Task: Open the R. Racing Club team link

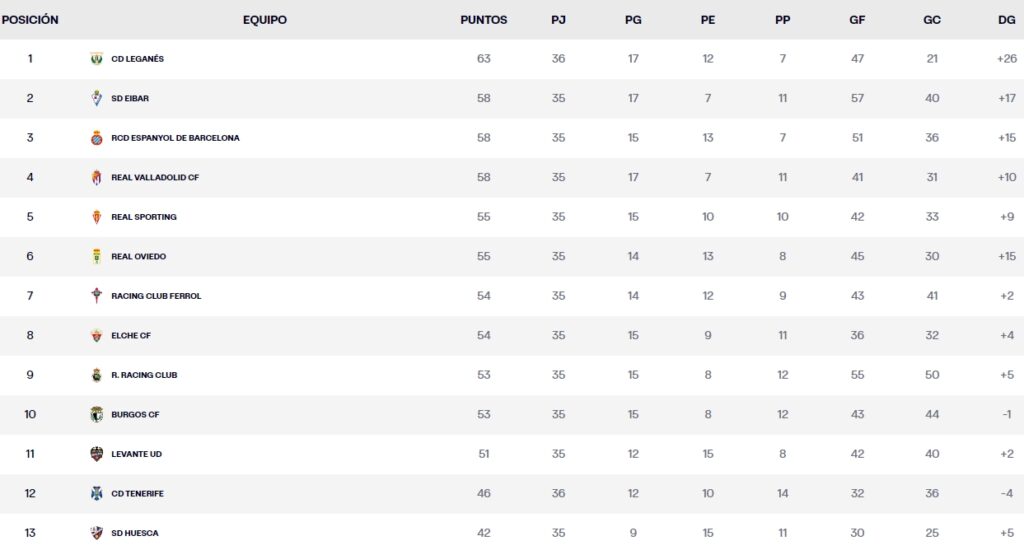Action: click(144, 375)
